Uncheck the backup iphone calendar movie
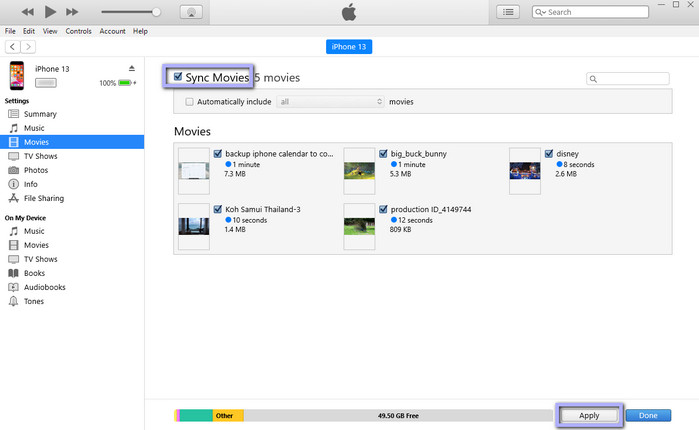 pos(218,154)
